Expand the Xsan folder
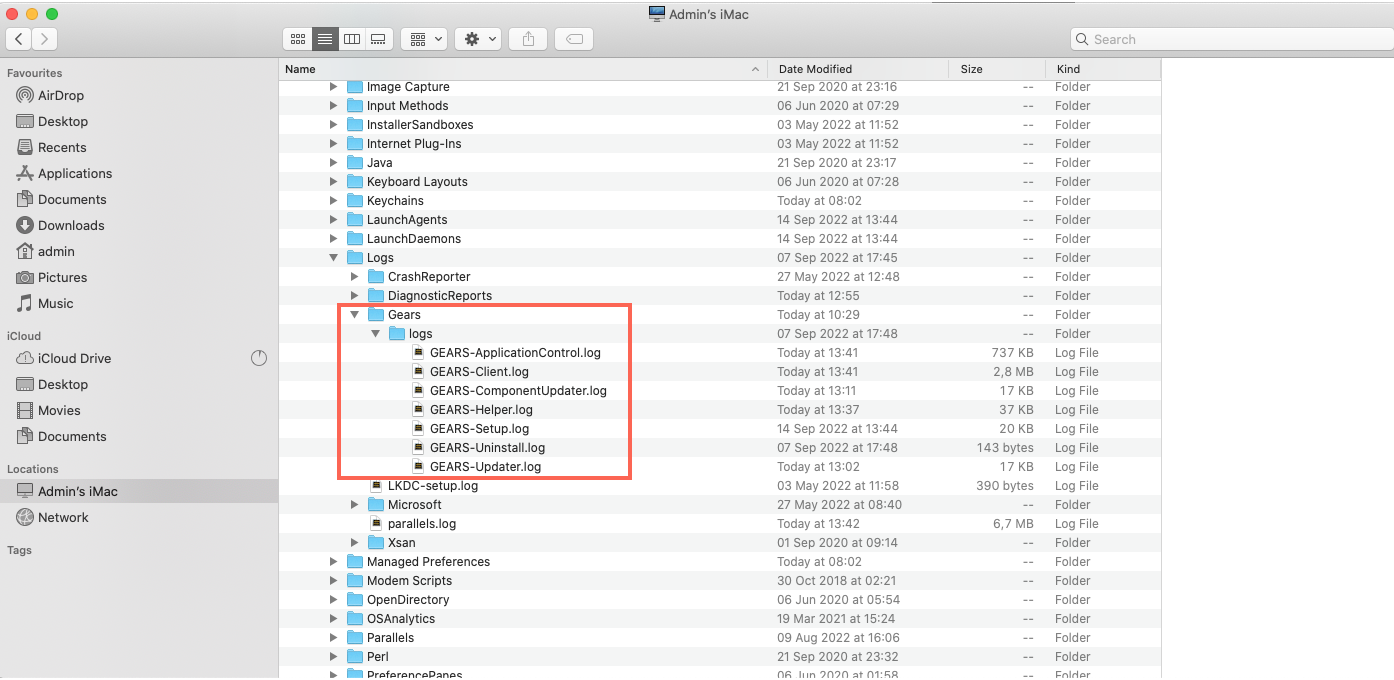Viewport: 1394px width, 680px height. click(355, 543)
